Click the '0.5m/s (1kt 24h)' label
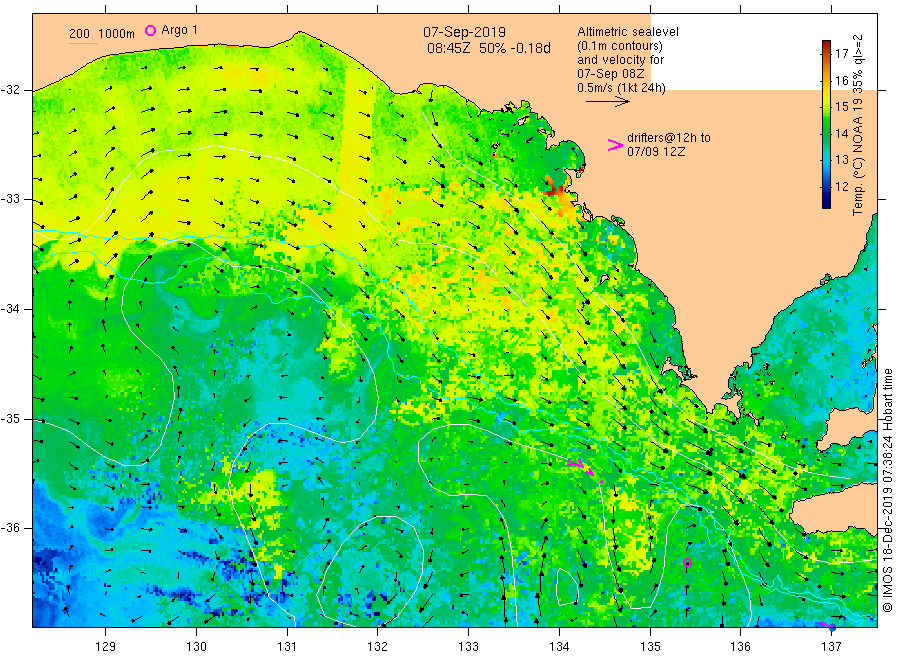900x660 pixels. point(621,88)
